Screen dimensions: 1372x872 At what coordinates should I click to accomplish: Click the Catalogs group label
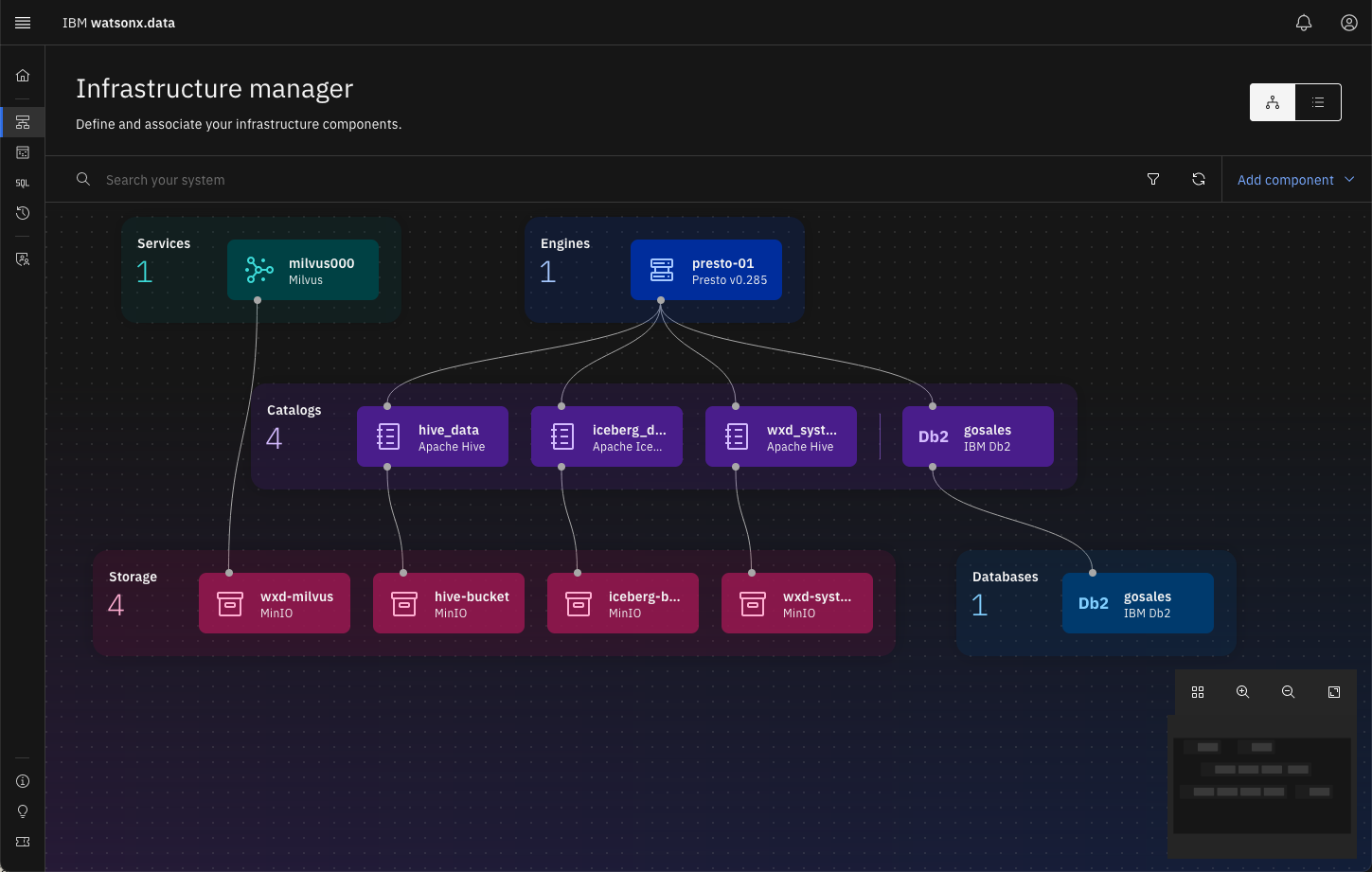tap(294, 410)
